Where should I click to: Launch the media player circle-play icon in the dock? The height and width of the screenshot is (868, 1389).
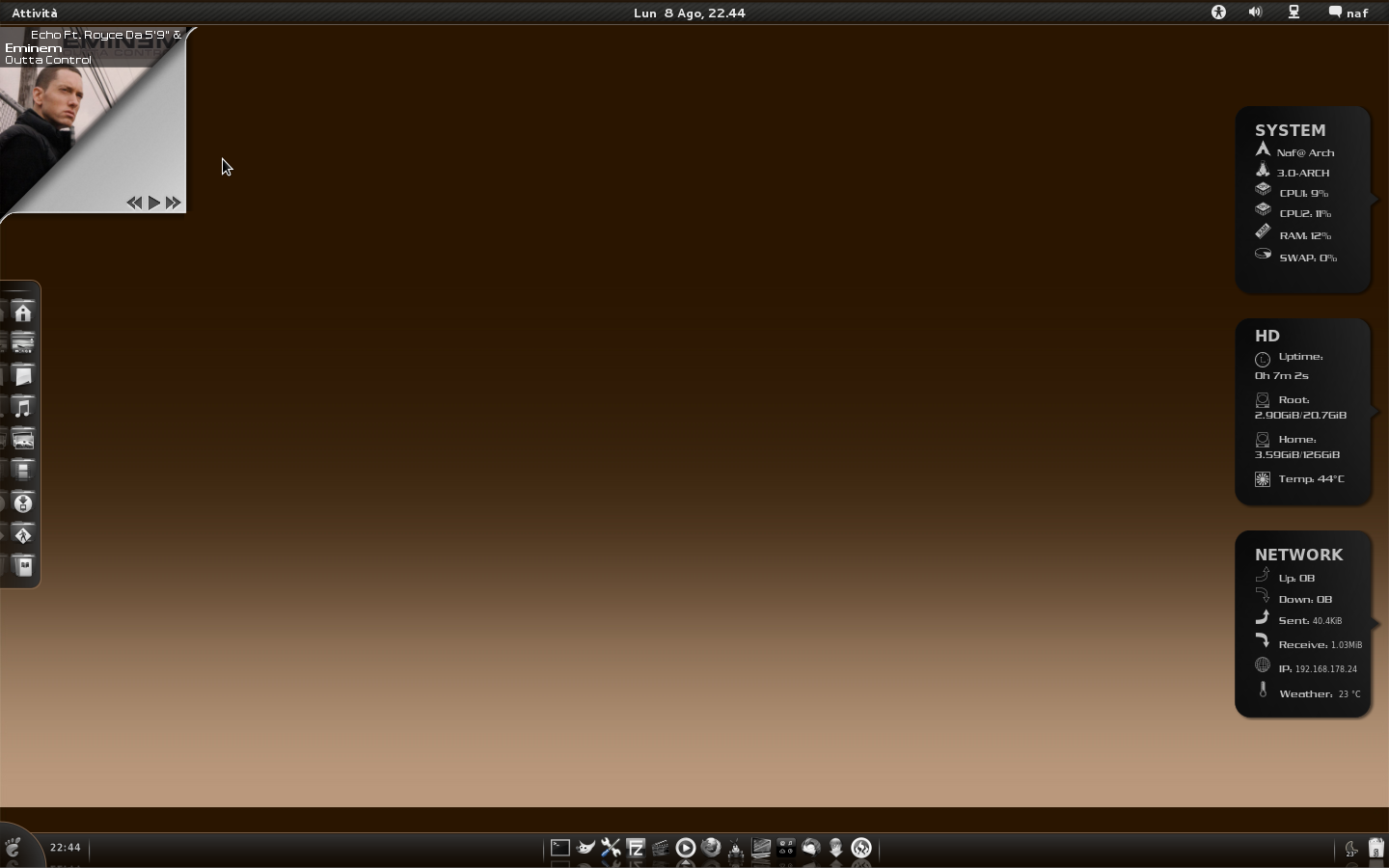point(686,848)
